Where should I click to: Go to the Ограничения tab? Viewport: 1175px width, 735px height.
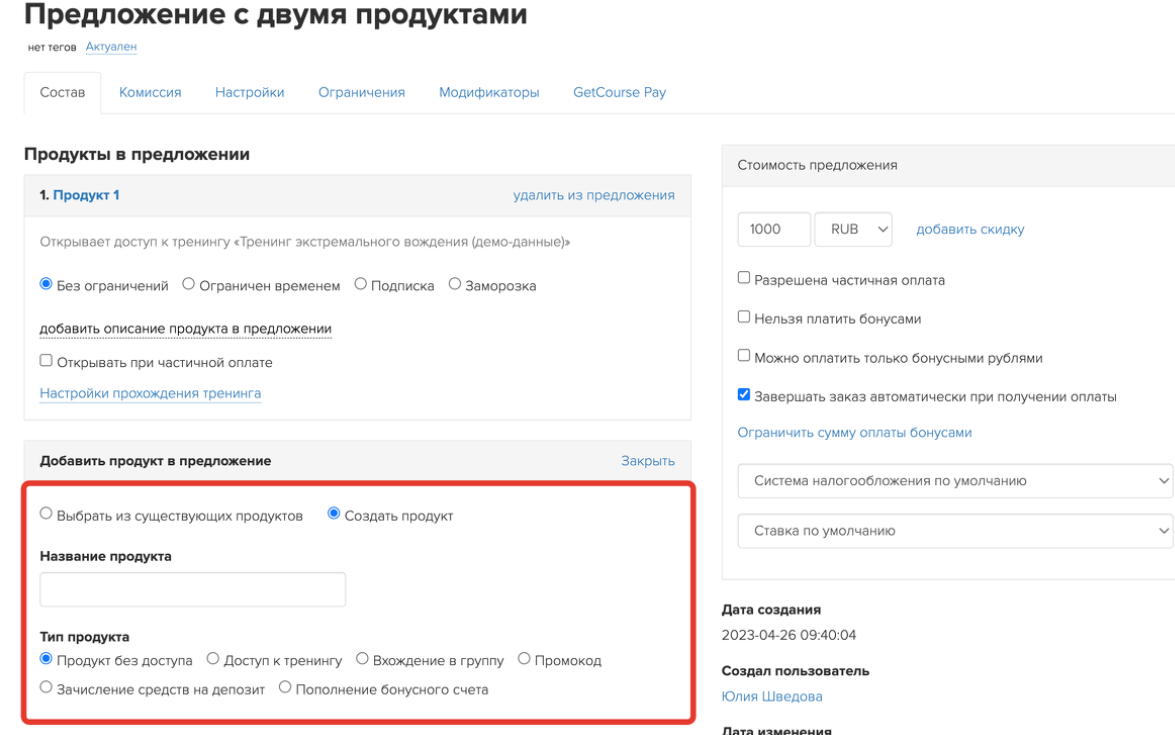(x=361, y=92)
